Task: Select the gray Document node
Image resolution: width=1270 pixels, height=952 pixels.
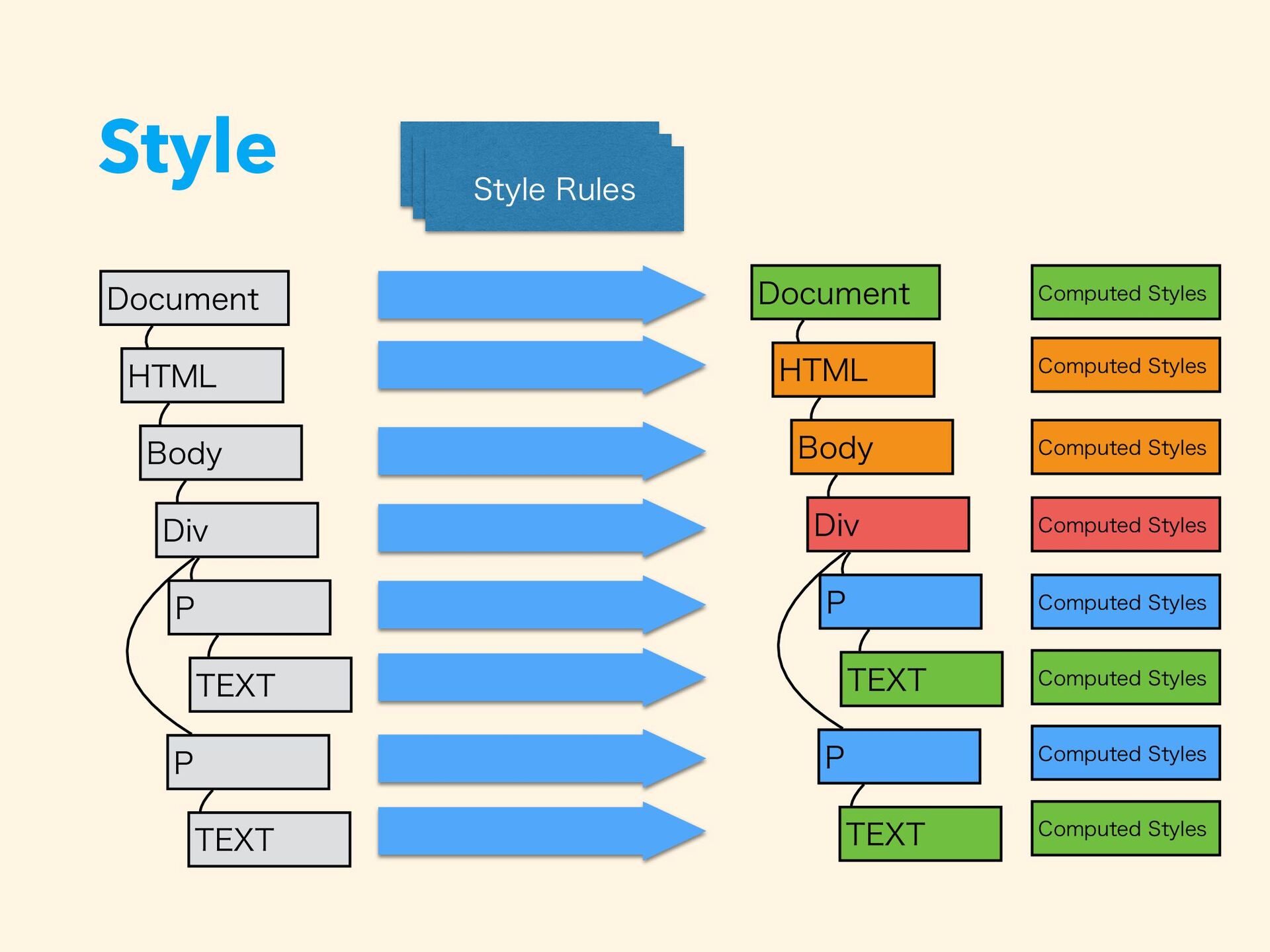Action: coord(194,298)
